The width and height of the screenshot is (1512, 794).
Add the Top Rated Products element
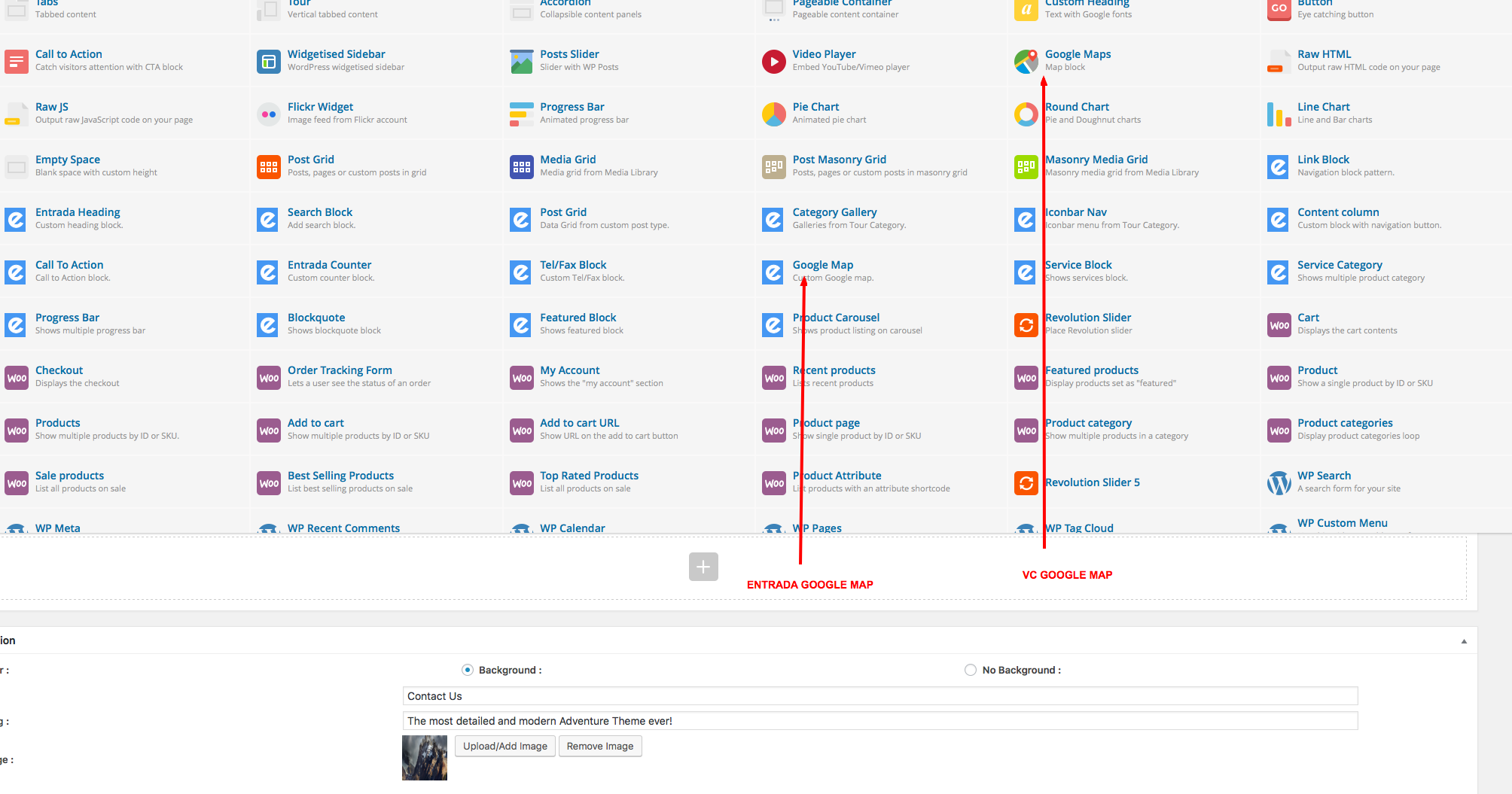[x=629, y=482]
